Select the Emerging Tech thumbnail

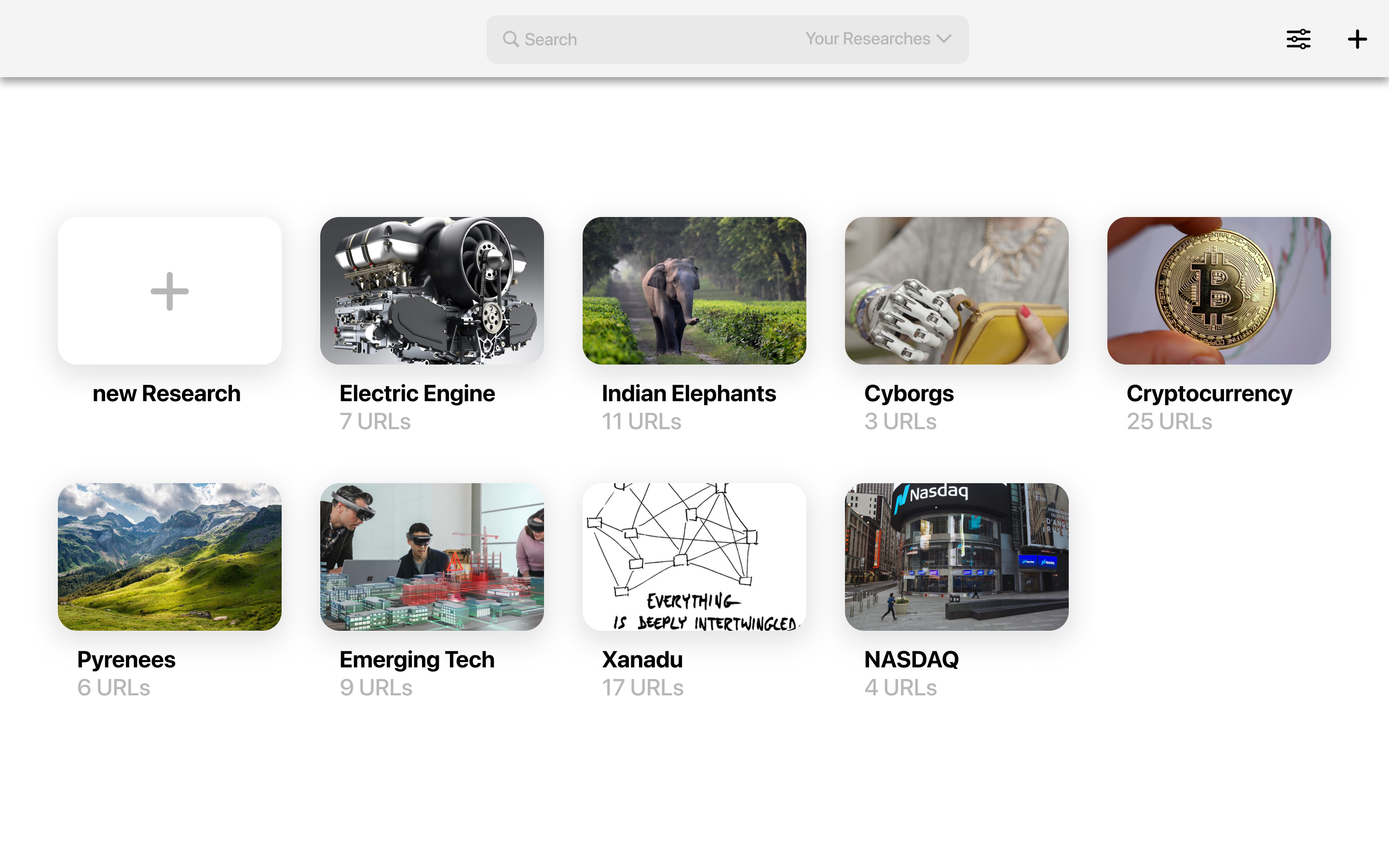point(432,557)
